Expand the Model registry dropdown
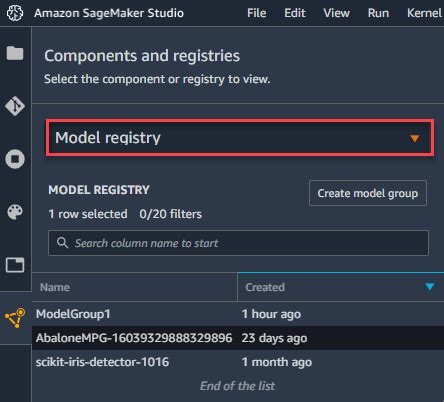 (240, 138)
